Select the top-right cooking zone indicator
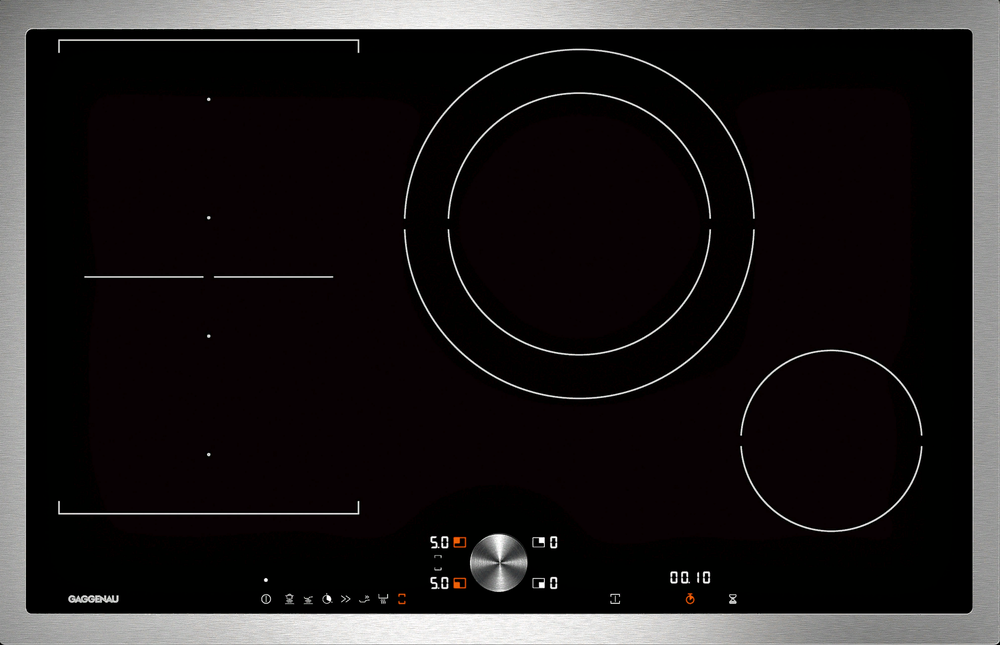 coord(539,542)
